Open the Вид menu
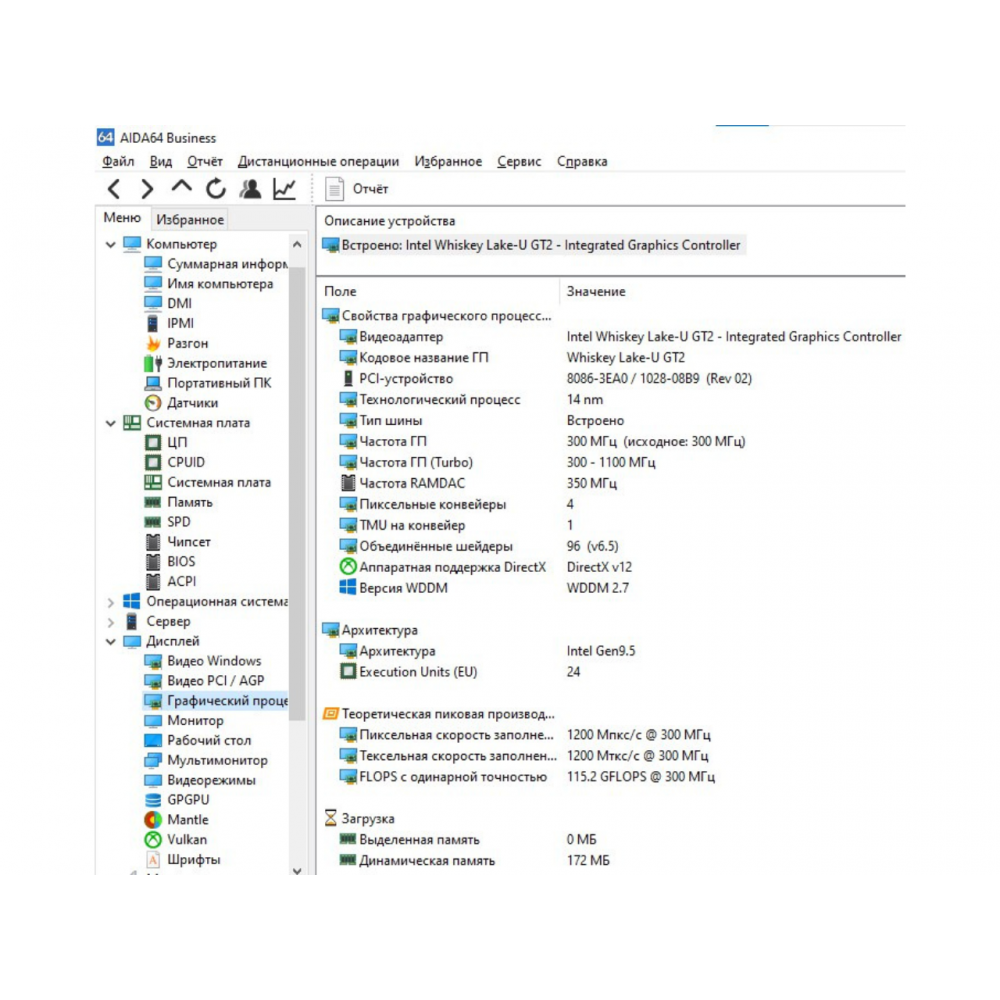Image resolution: width=1000 pixels, height=1000 pixels. [161, 161]
